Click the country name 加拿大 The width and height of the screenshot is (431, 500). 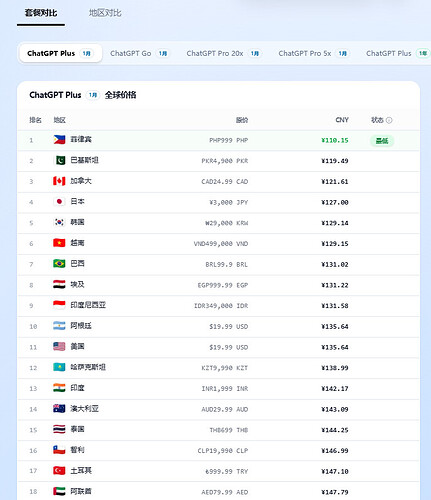(x=81, y=181)
